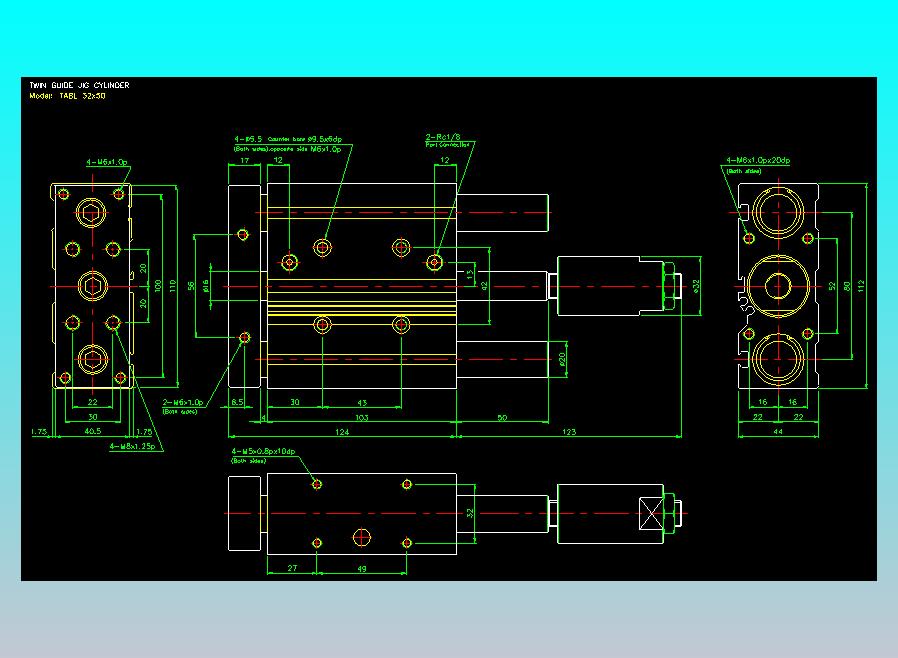
Task: Select the "2-M6x1.0p" callout note
Action: click(183, 402)
